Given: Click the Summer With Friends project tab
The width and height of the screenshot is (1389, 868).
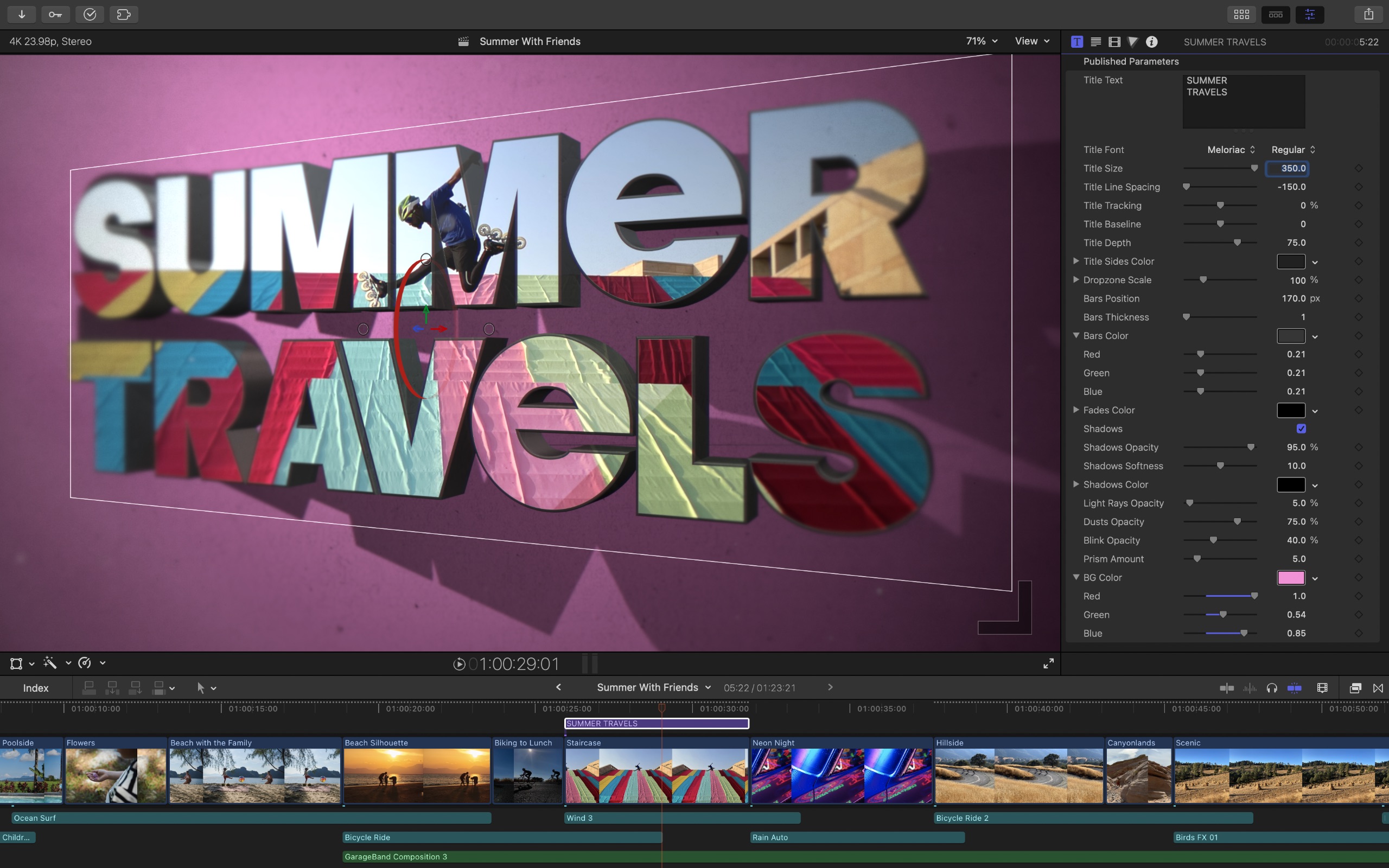Looking at the screenshot, I should click(647, 687).
